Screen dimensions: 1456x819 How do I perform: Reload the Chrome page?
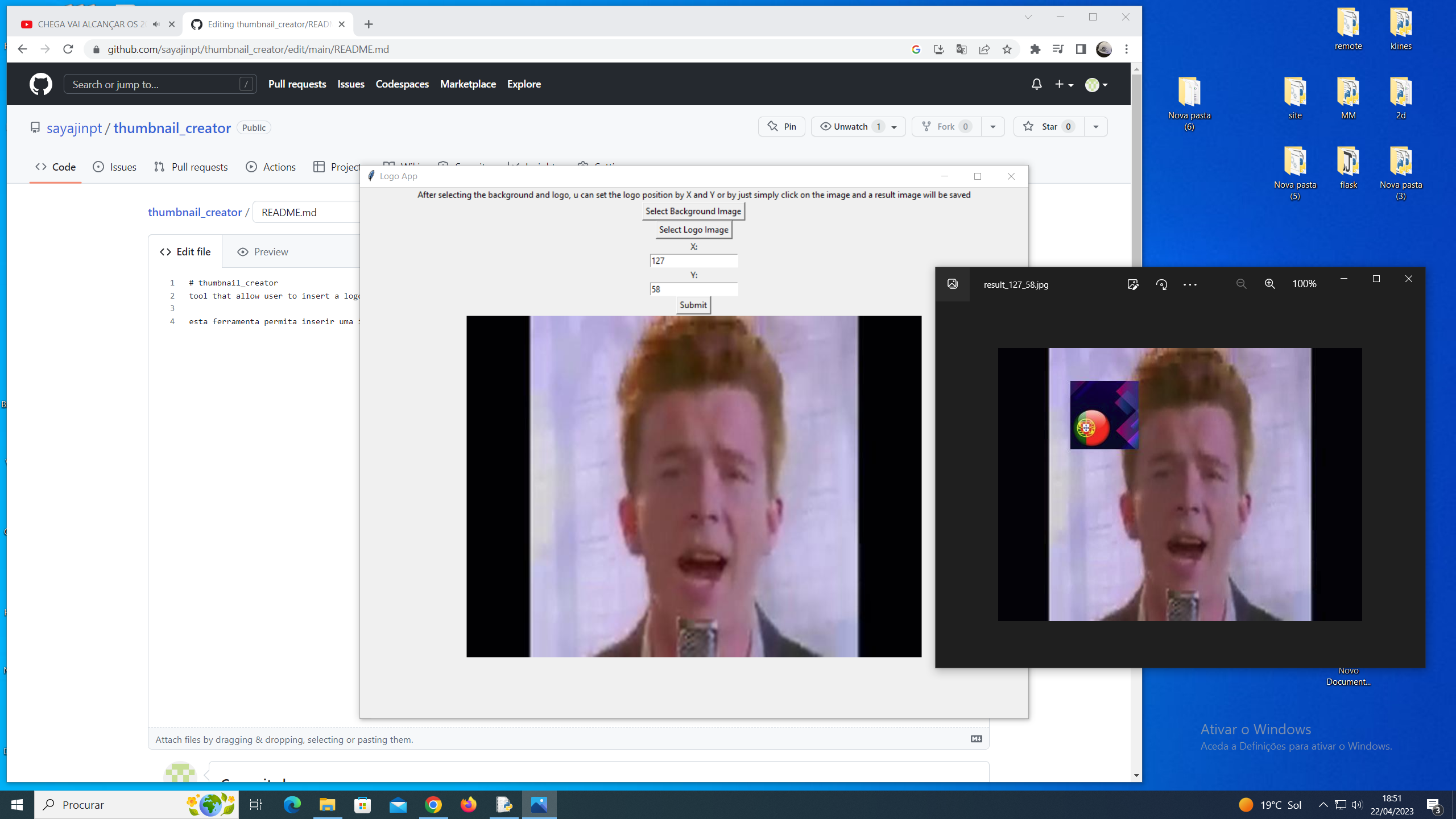tap(68, 49)
